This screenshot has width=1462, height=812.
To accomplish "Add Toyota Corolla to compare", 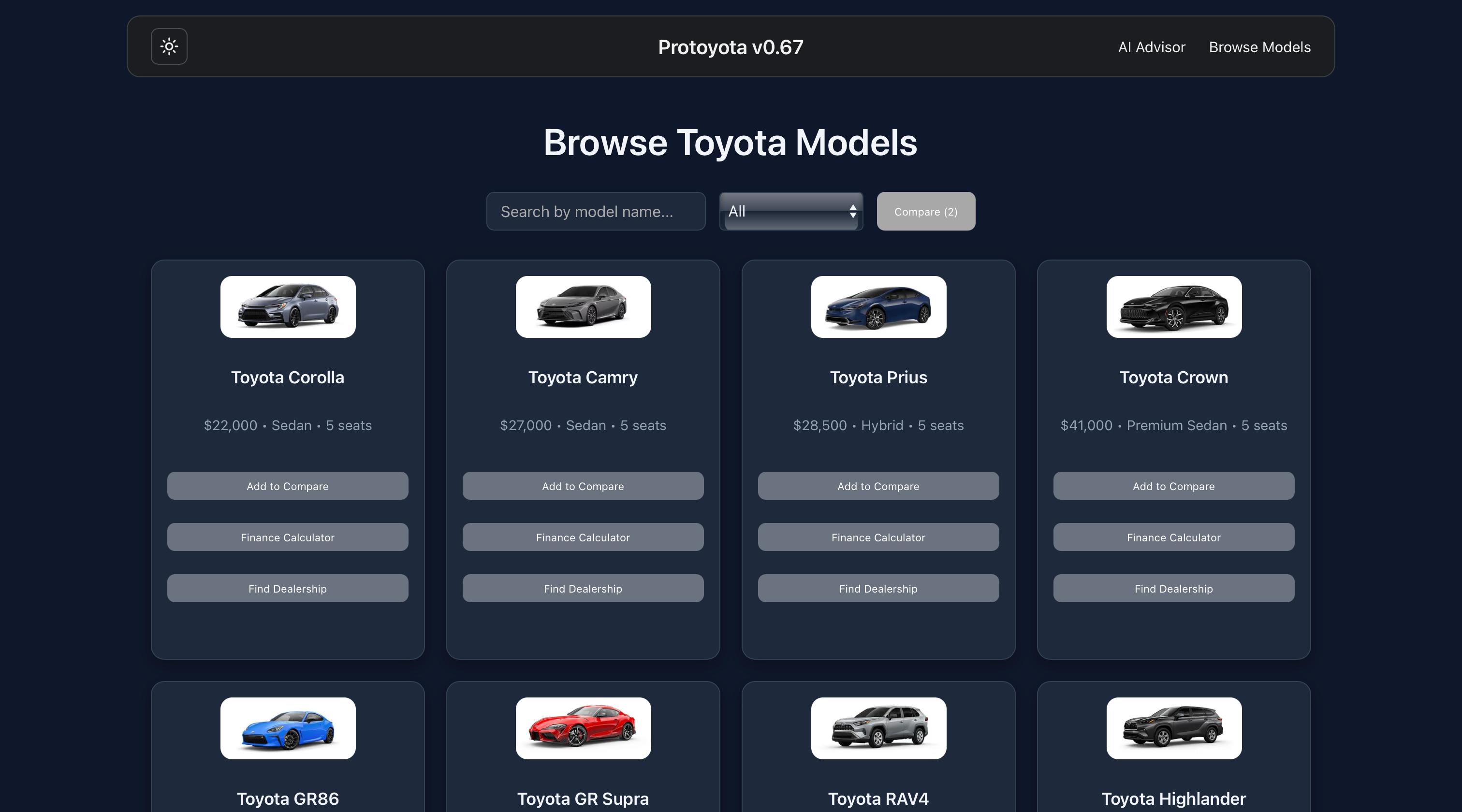I will (x=287, y=486).
